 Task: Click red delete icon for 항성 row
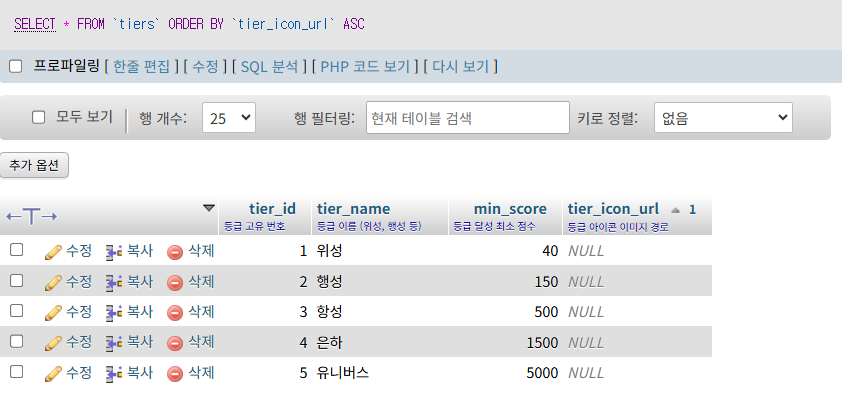175,312
